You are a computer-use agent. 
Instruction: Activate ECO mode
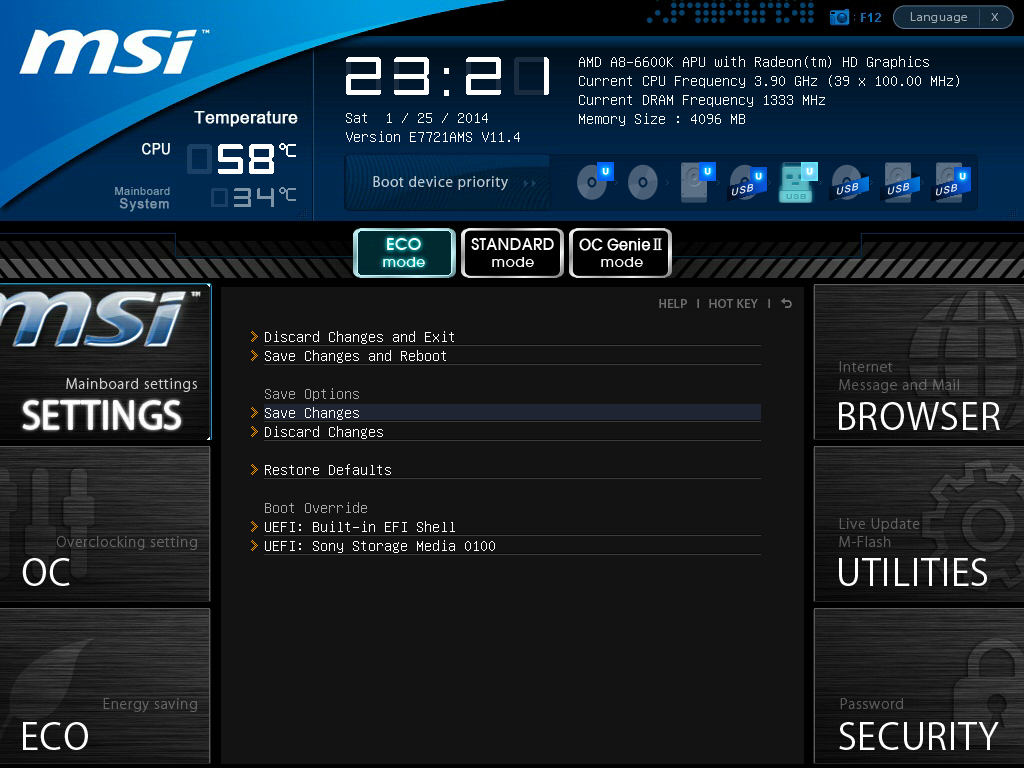coord(404,253)
